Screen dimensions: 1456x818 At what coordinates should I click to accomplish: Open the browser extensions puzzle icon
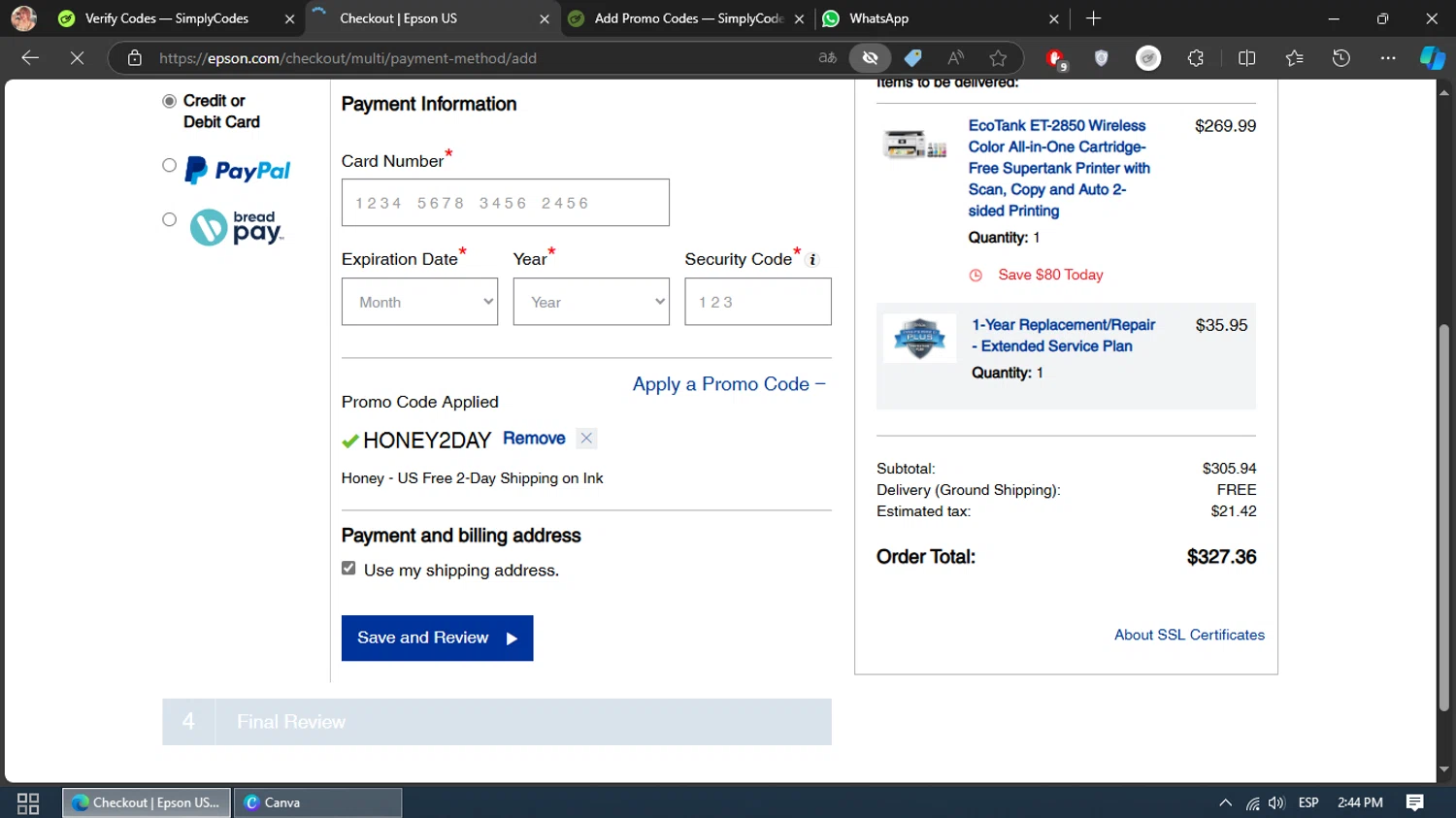tap(1196, 58)
